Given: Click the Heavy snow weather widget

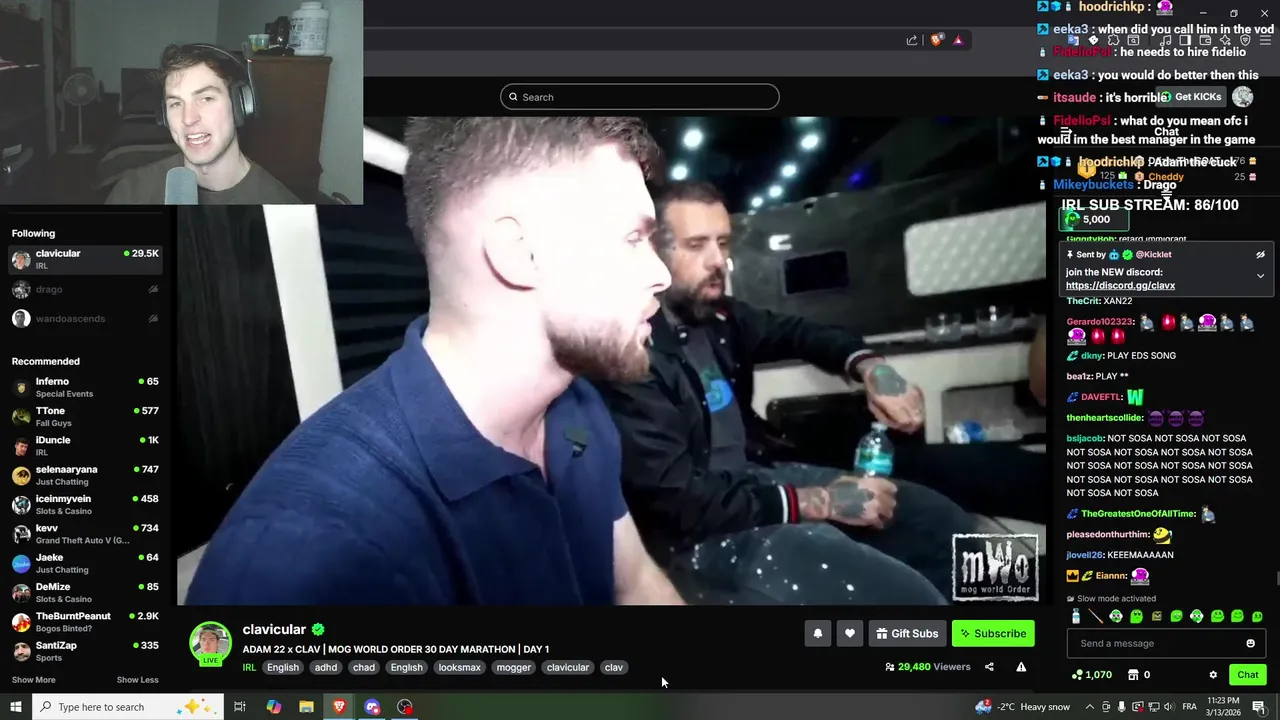Looking at the screenshot, I should (1022, 707).
